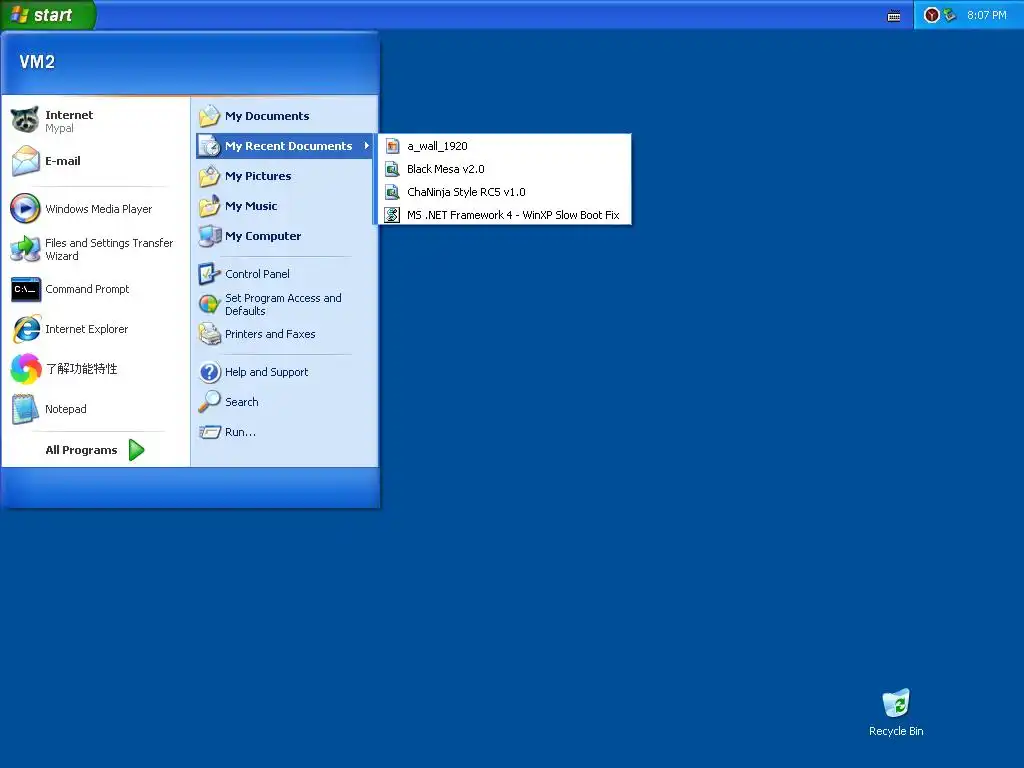This screenshot has height=768, width=1024.
Task: Select the a_wall_1920 text entry
Action: (437, 146)
